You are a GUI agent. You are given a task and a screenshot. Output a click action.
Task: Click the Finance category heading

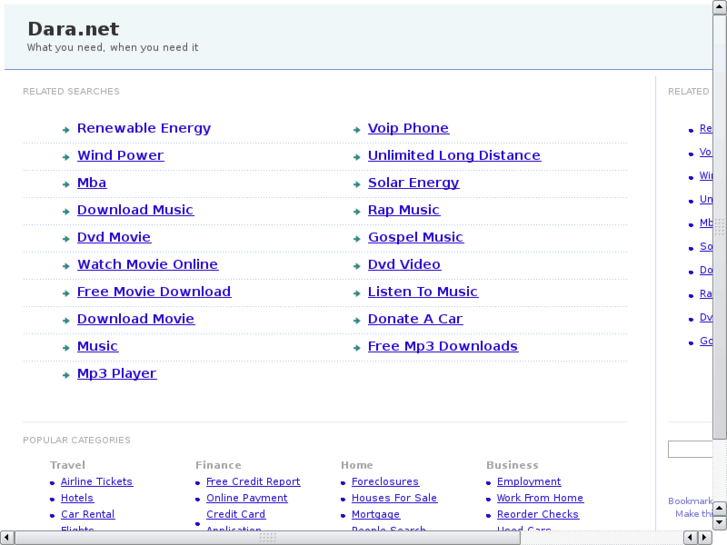click(218, 465)
